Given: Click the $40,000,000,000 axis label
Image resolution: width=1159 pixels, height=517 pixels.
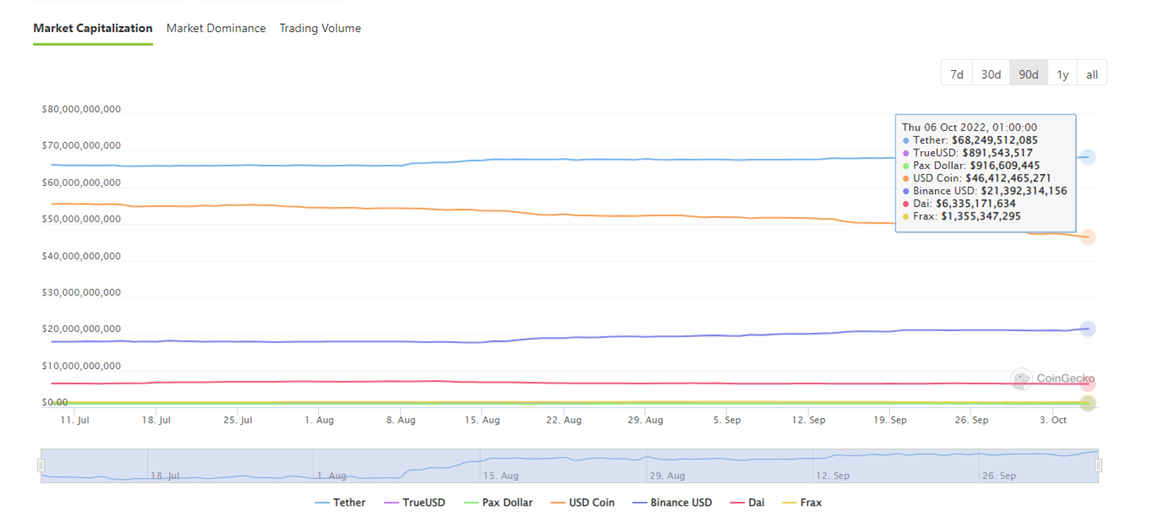Looking at the screenshot, I should click(x=81, y=256).
